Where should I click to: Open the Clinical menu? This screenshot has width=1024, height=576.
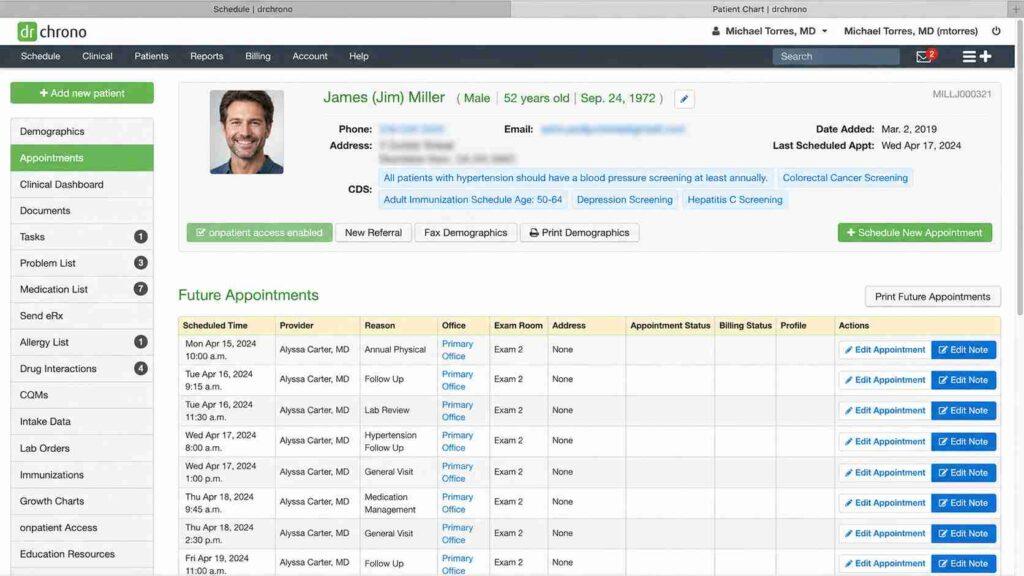pos(97,56)
